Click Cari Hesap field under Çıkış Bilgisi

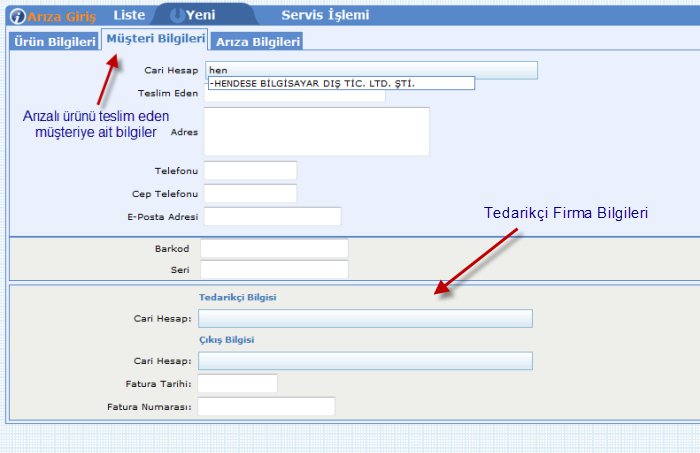click(x=365, y=361)
